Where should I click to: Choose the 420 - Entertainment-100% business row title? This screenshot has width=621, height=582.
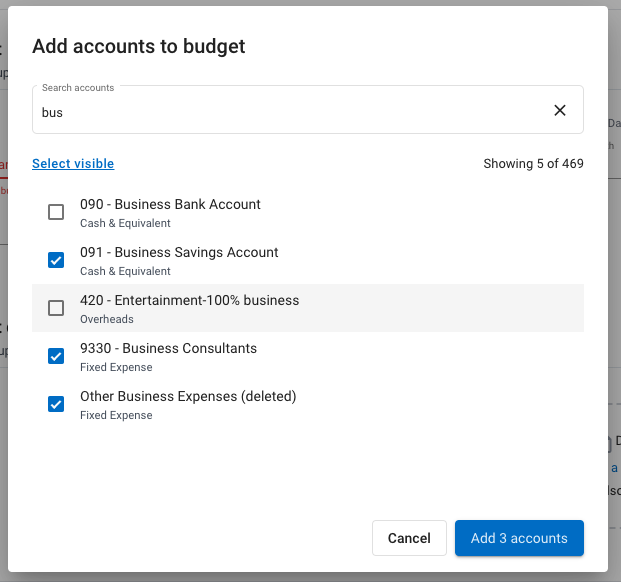[x=189, y=300]
